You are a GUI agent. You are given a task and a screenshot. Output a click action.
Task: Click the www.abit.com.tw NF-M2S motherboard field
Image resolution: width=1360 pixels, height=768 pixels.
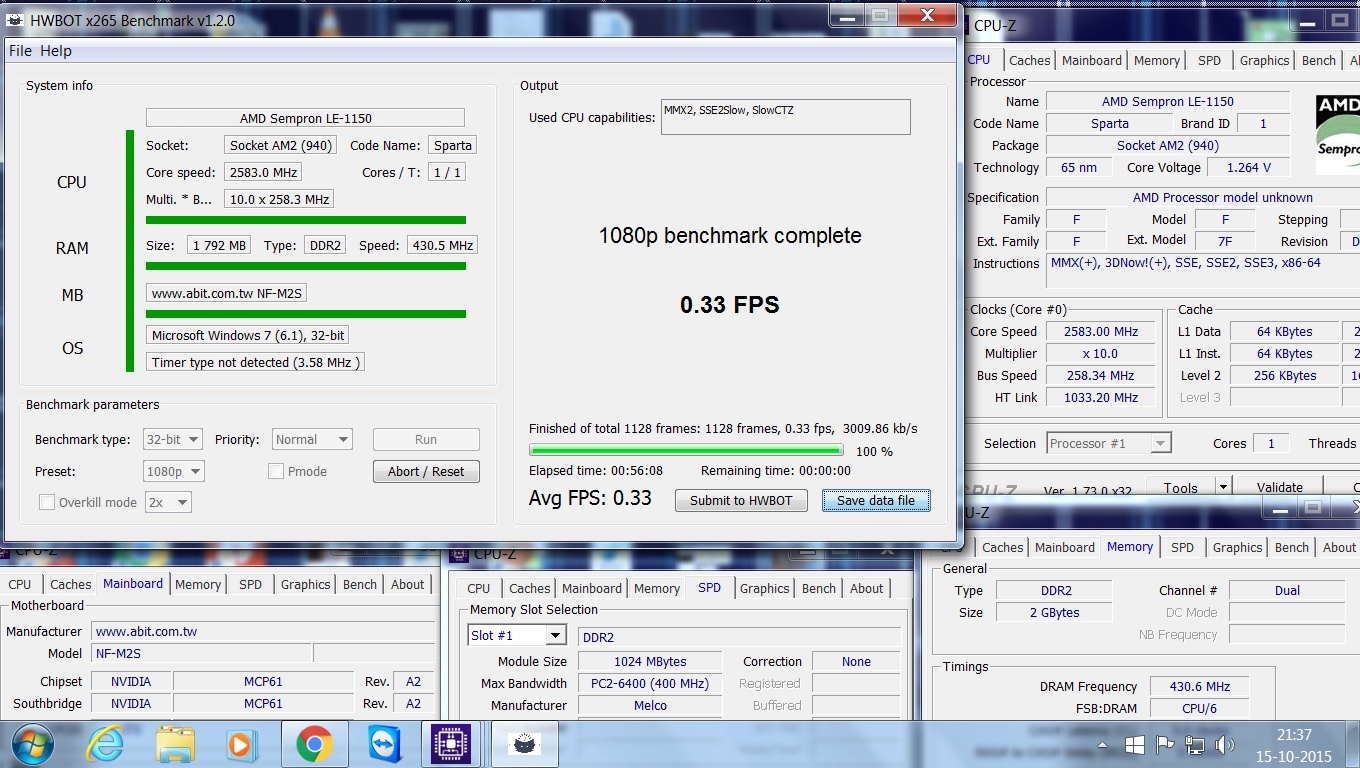click(226, 293)
